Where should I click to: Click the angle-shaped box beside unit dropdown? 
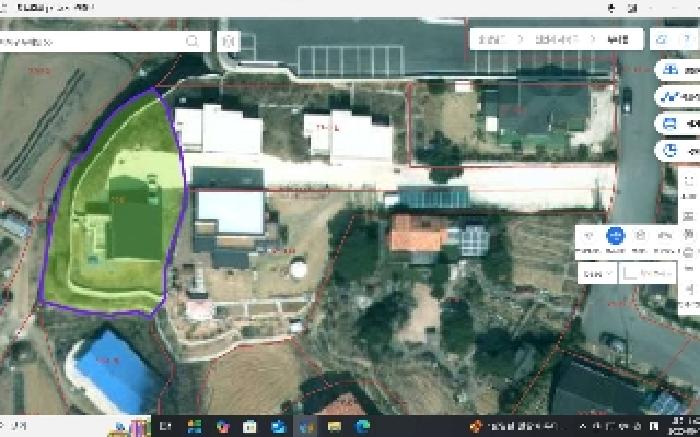pos(648,273)
